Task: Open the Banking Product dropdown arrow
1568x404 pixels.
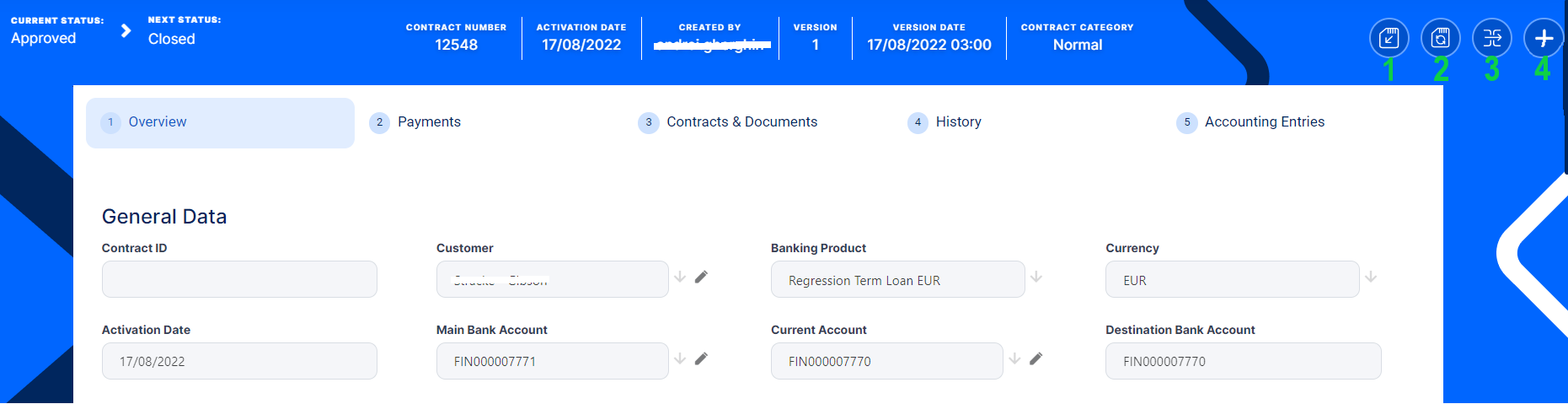Action: tap(1036, 277)
